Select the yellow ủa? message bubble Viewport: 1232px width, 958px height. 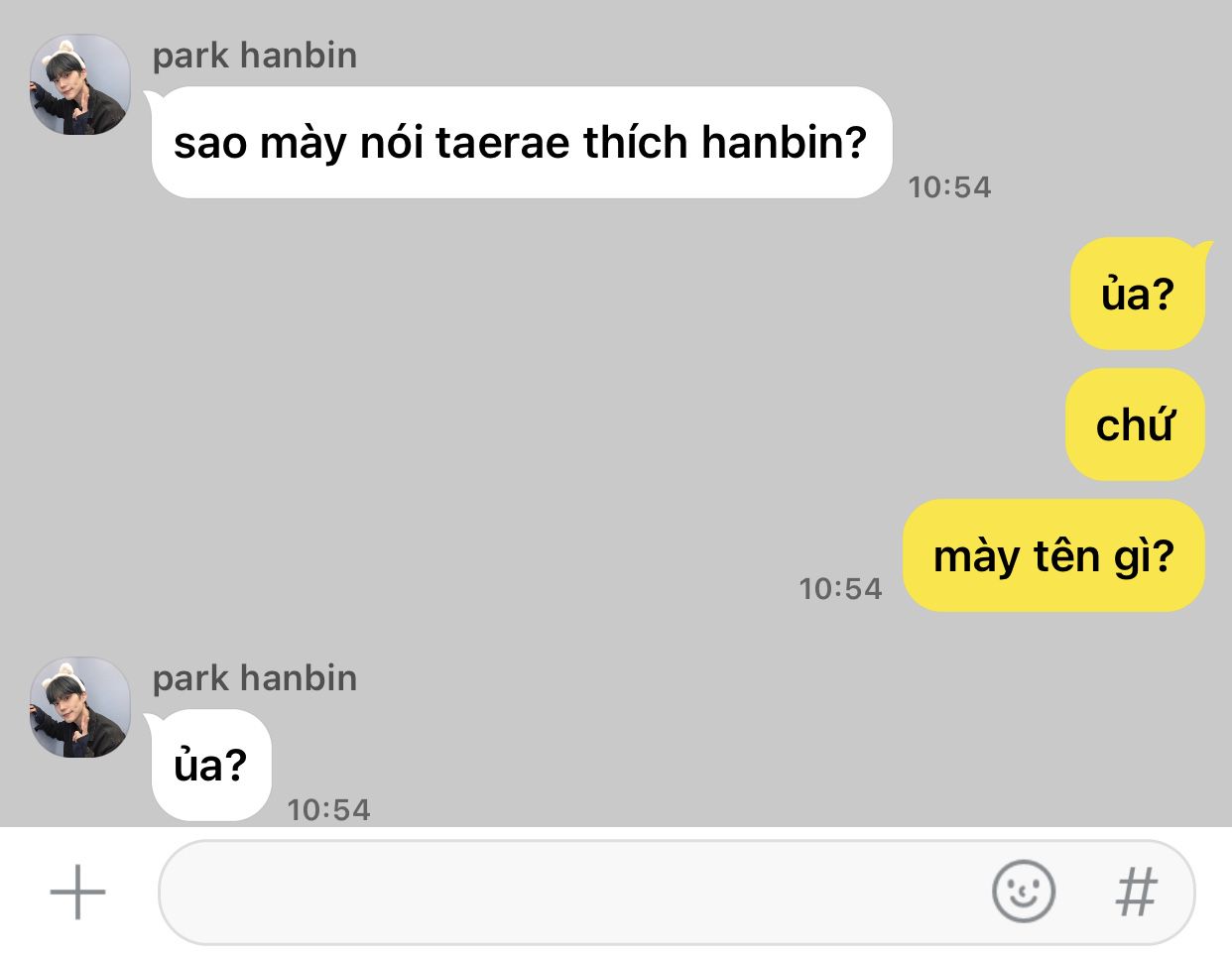1138,294
